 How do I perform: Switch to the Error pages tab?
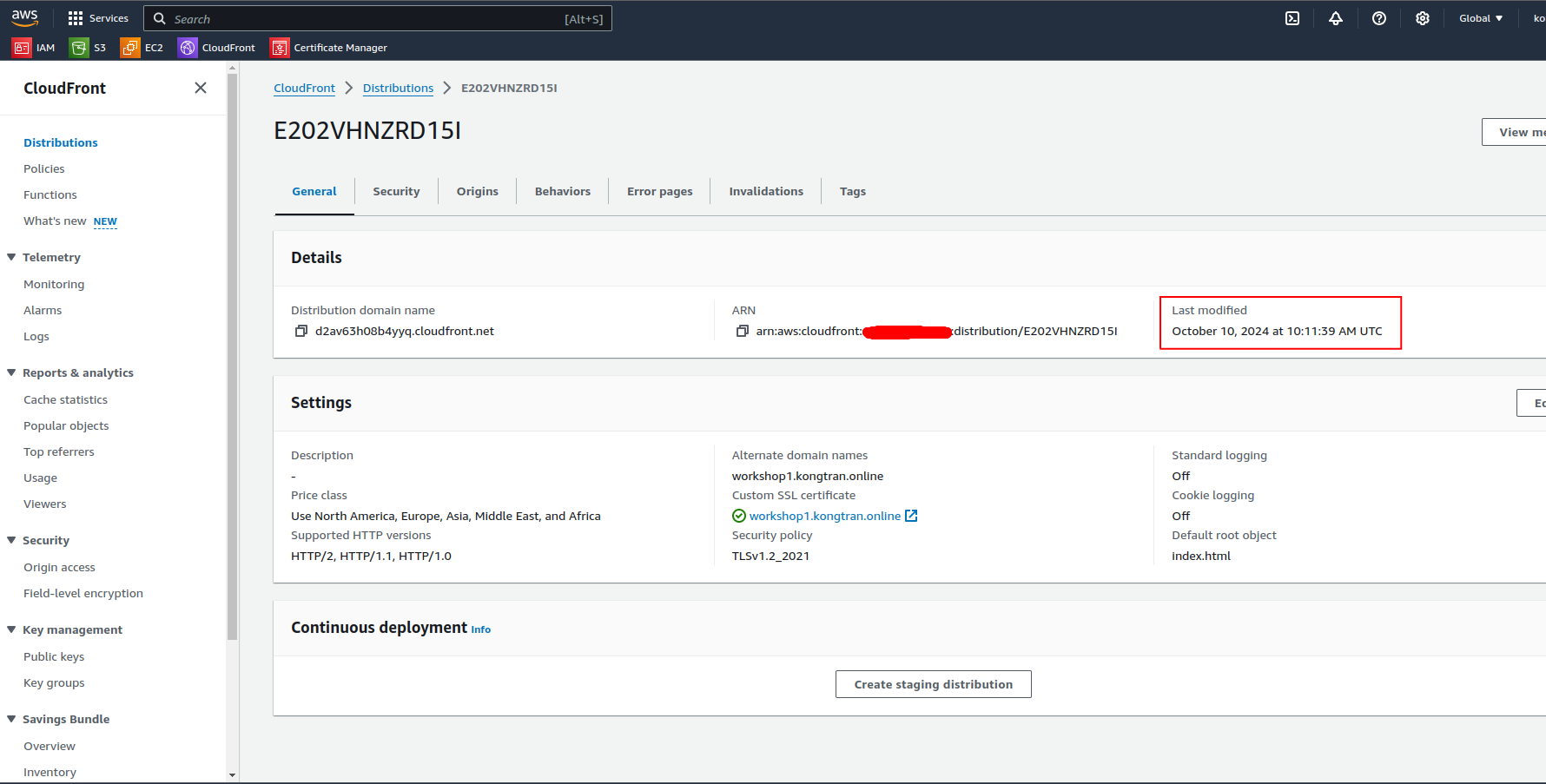pyautogui.click(x=660, y=191)
